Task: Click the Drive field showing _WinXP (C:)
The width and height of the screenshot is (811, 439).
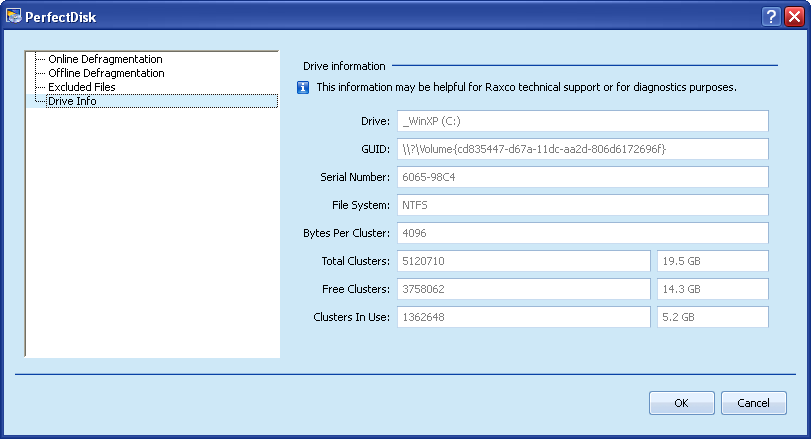Action: click(583, 121)
